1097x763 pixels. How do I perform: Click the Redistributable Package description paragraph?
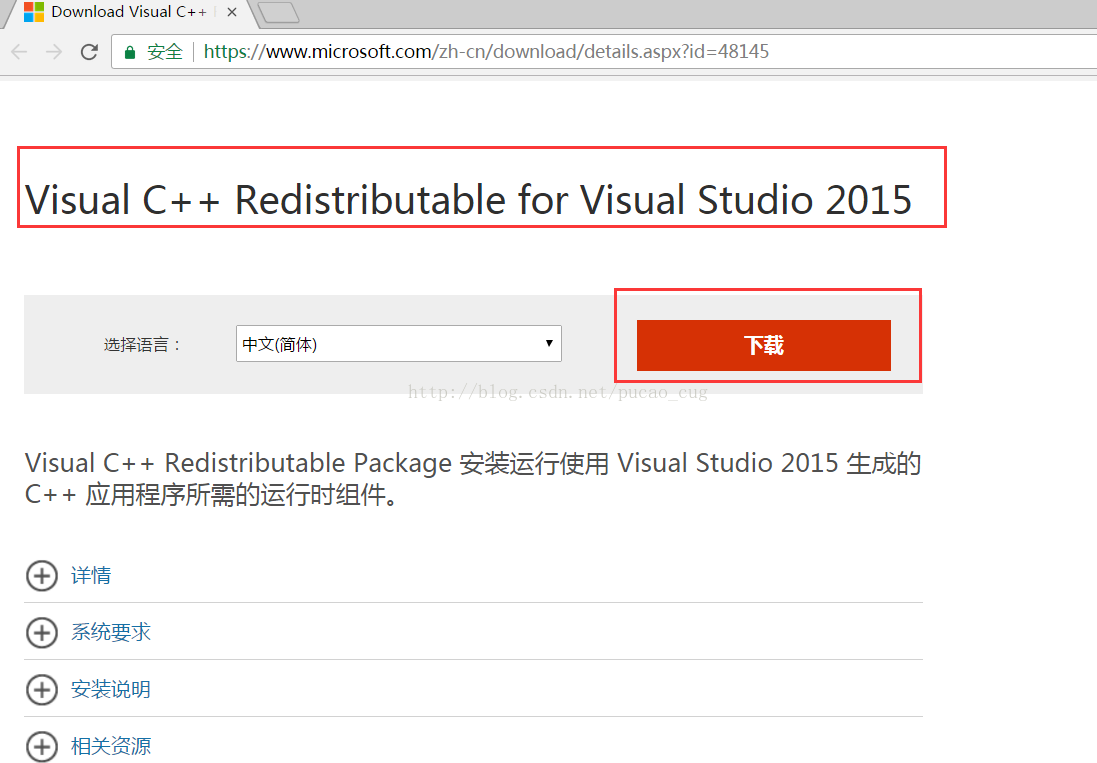point(473,478)
